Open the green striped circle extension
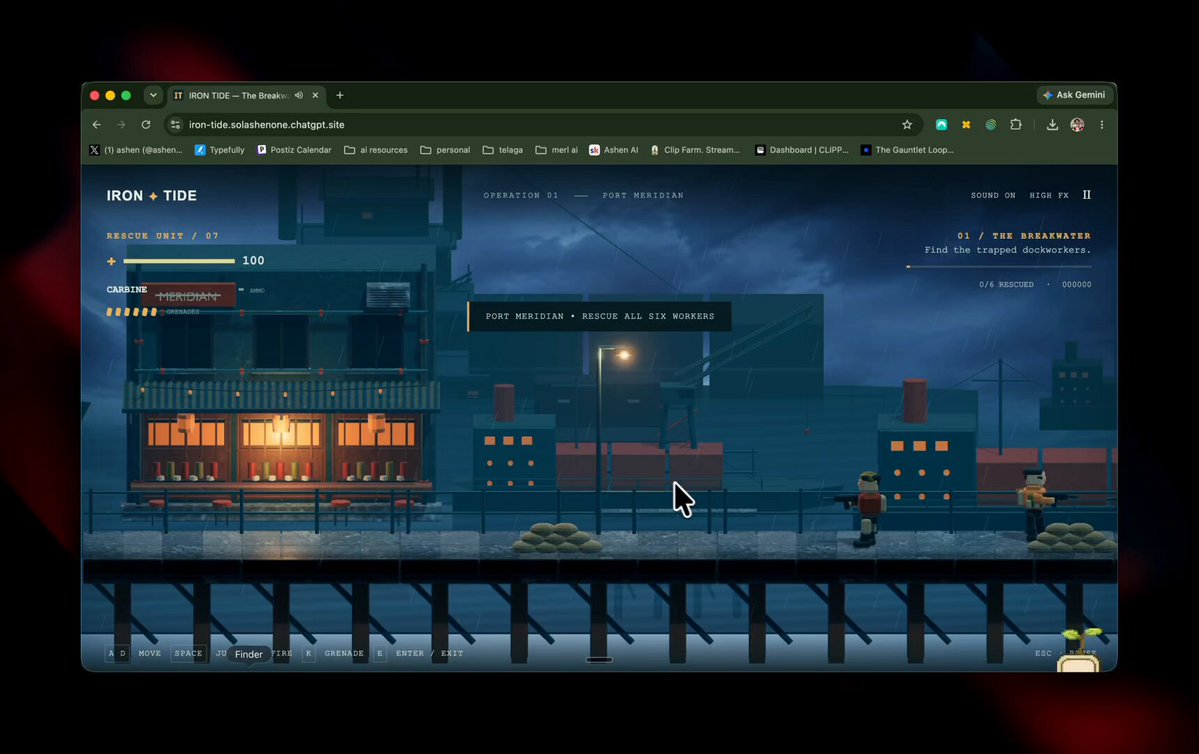Viewport: 1199px width, 754px height. tap(990, 125)
